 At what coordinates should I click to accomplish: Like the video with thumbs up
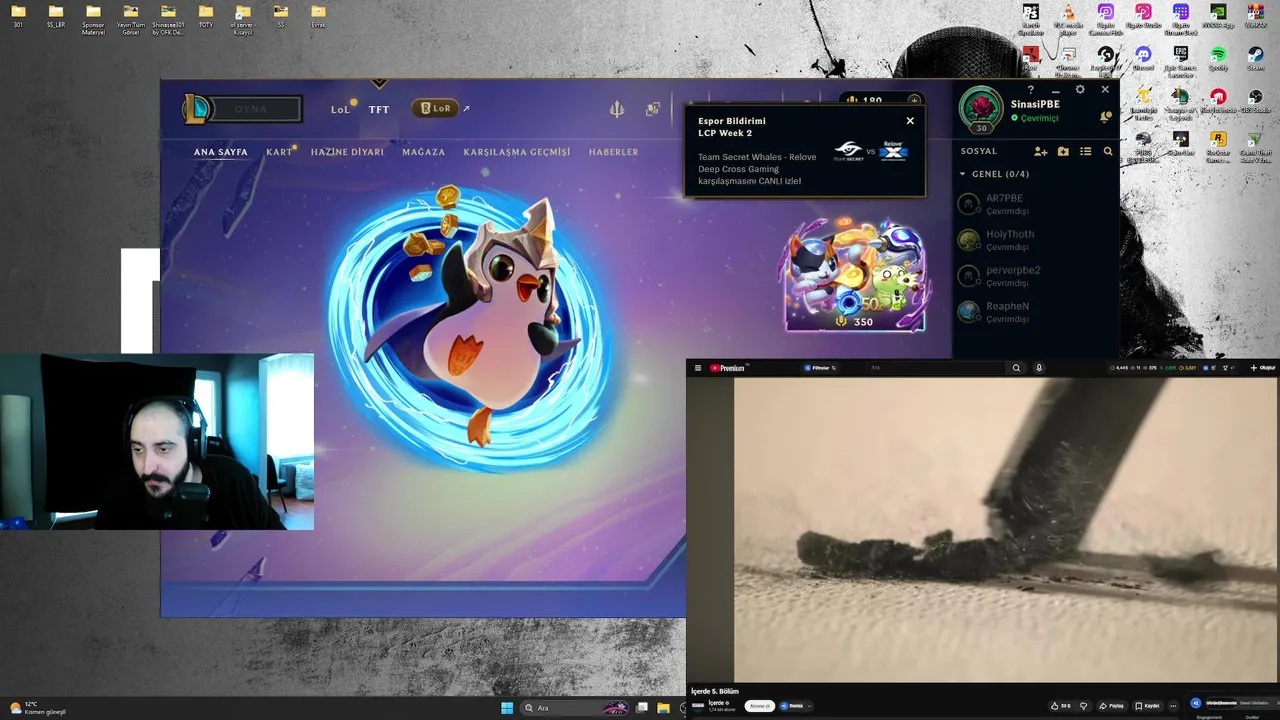coord(1060,706)
